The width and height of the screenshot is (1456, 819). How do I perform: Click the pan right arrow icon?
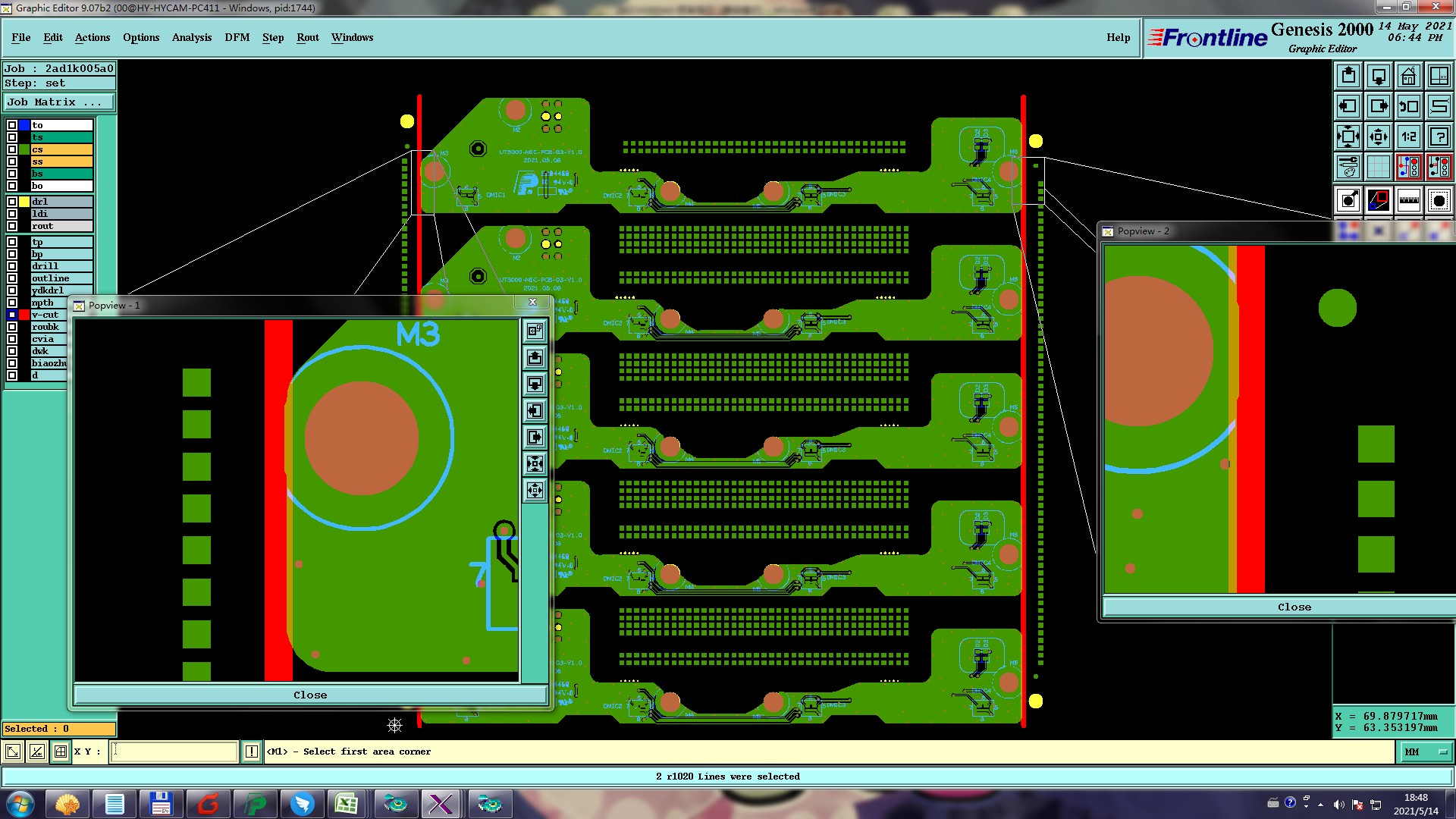coord(1378,106)
